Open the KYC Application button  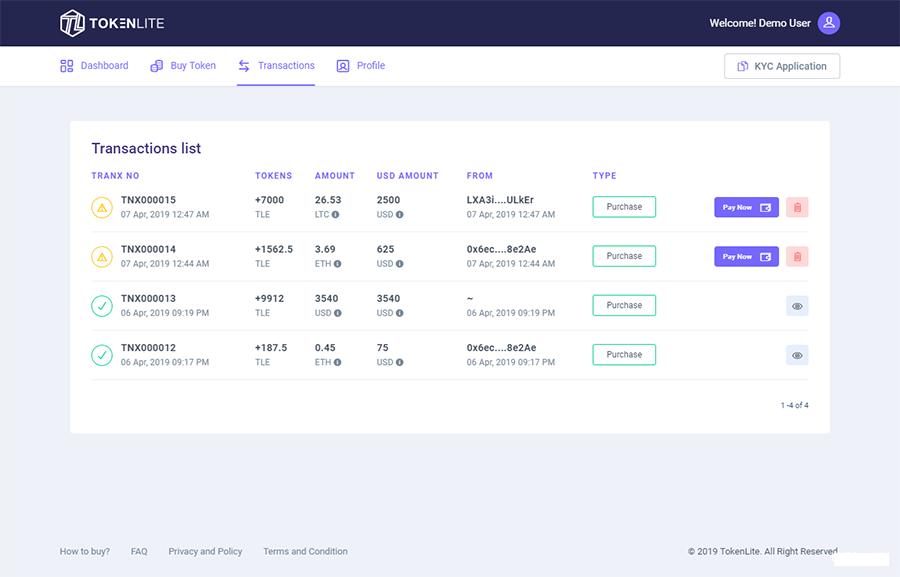[x=781, y=66]
